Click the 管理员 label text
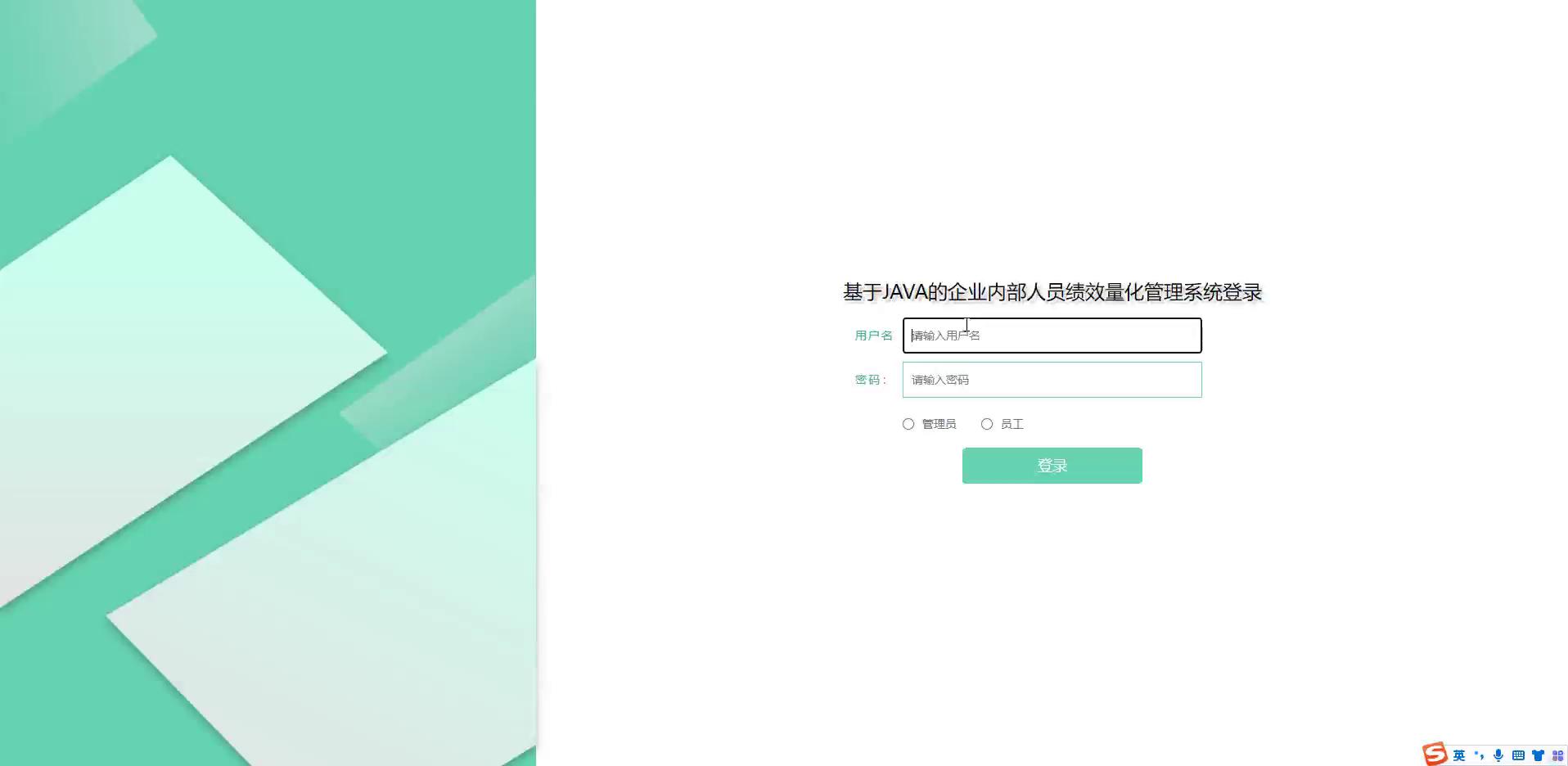This screenshot has height=766, width=1568. point(939,424)
